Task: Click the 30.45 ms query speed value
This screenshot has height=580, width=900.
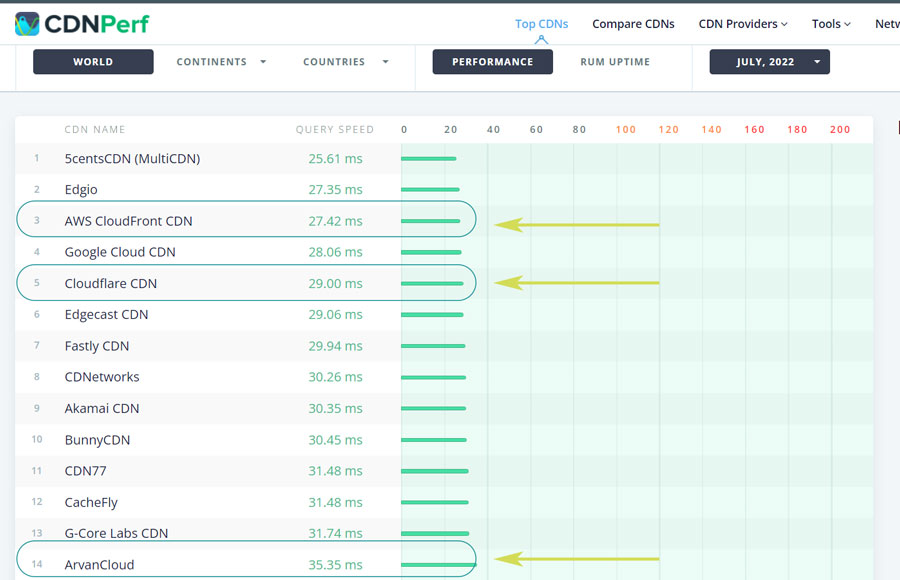Action: click(335, 440)
